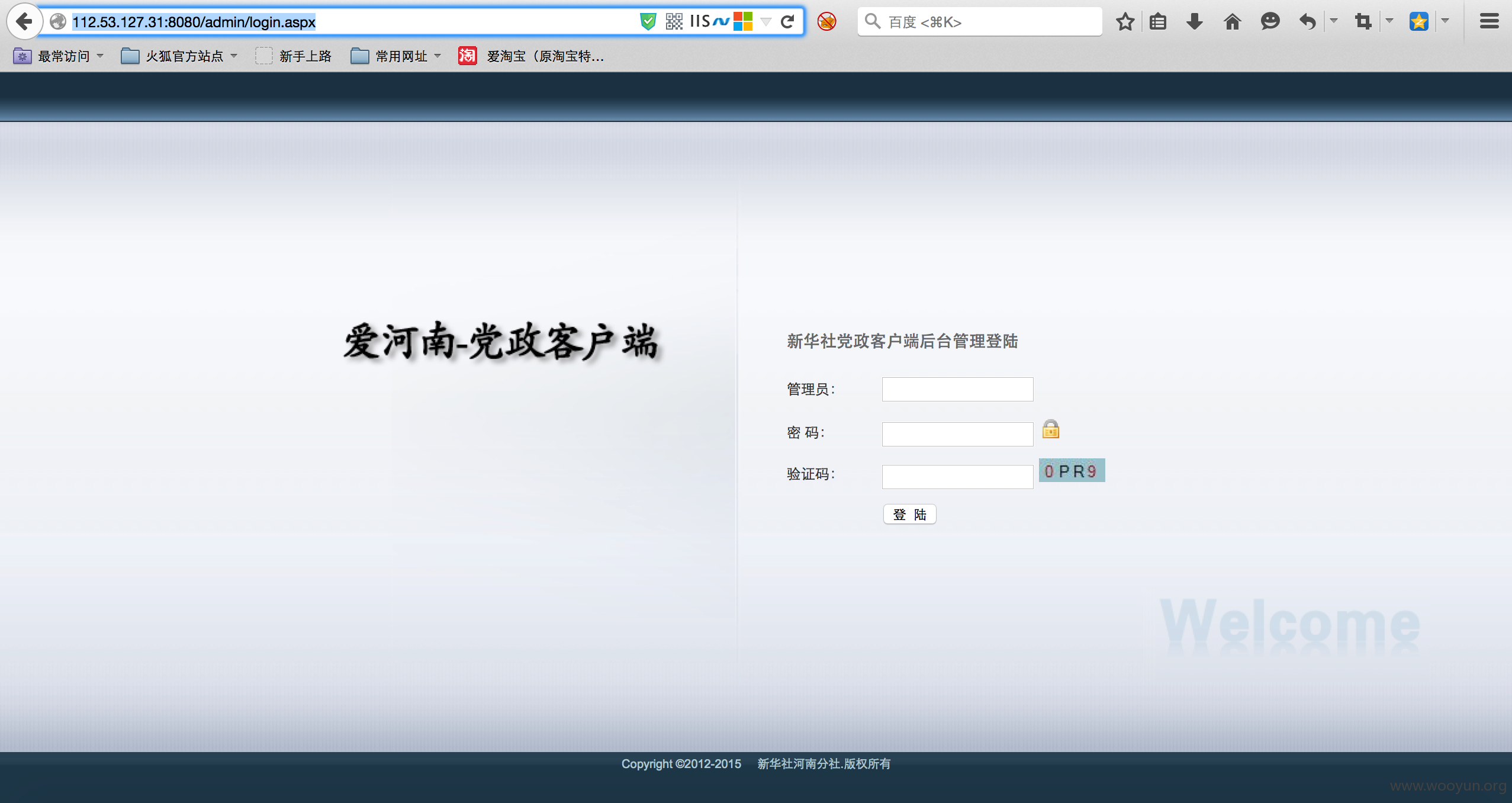The width and height of the screenshot is (1512, 803).
Task: Click the Taobao red bookmark icon
Action: click(467, 56)
